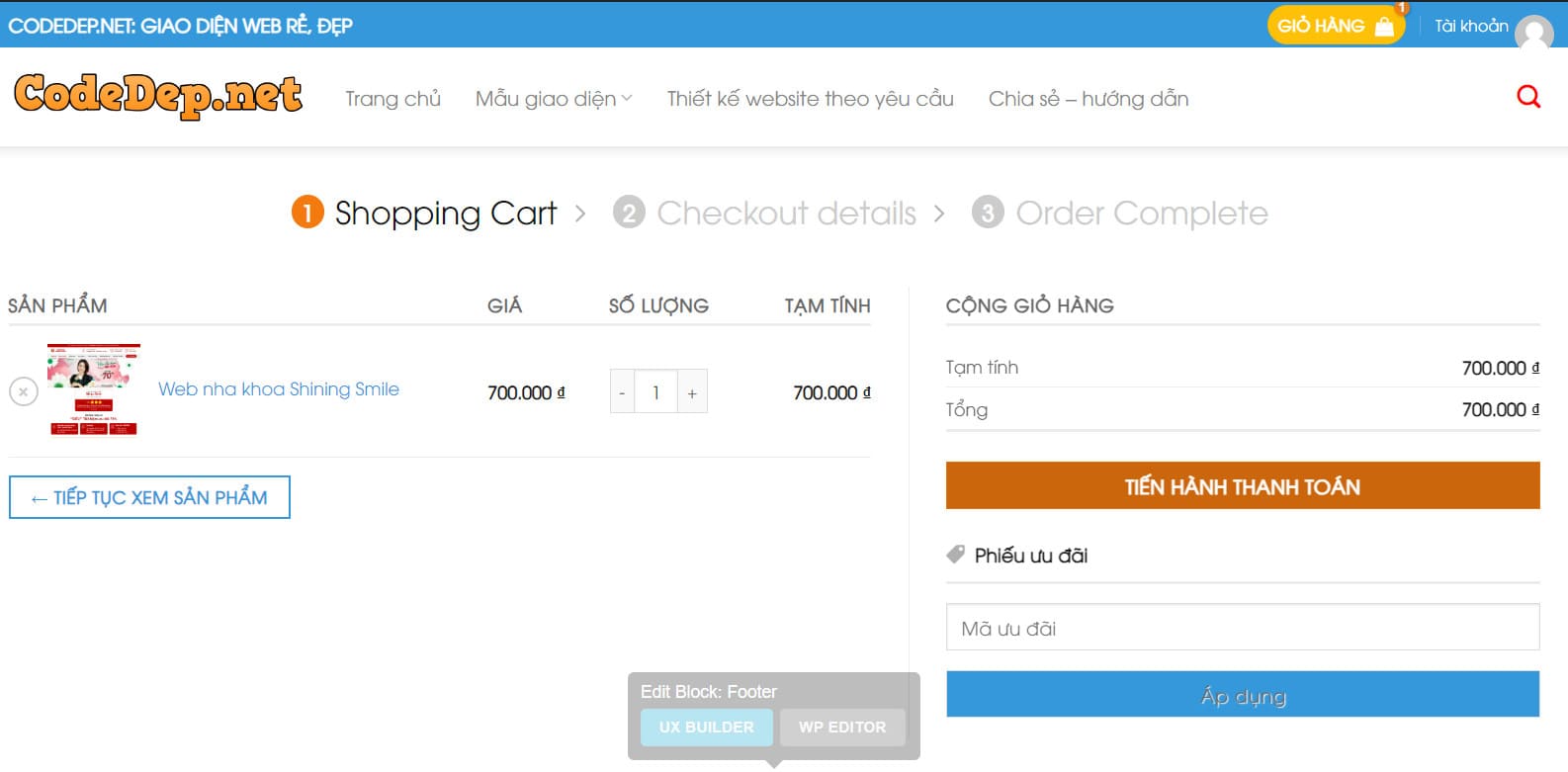Remove Web nha khoa Shining Smile from cart
This screenshot has width=1568, height=772.
(x=24, y=391)
